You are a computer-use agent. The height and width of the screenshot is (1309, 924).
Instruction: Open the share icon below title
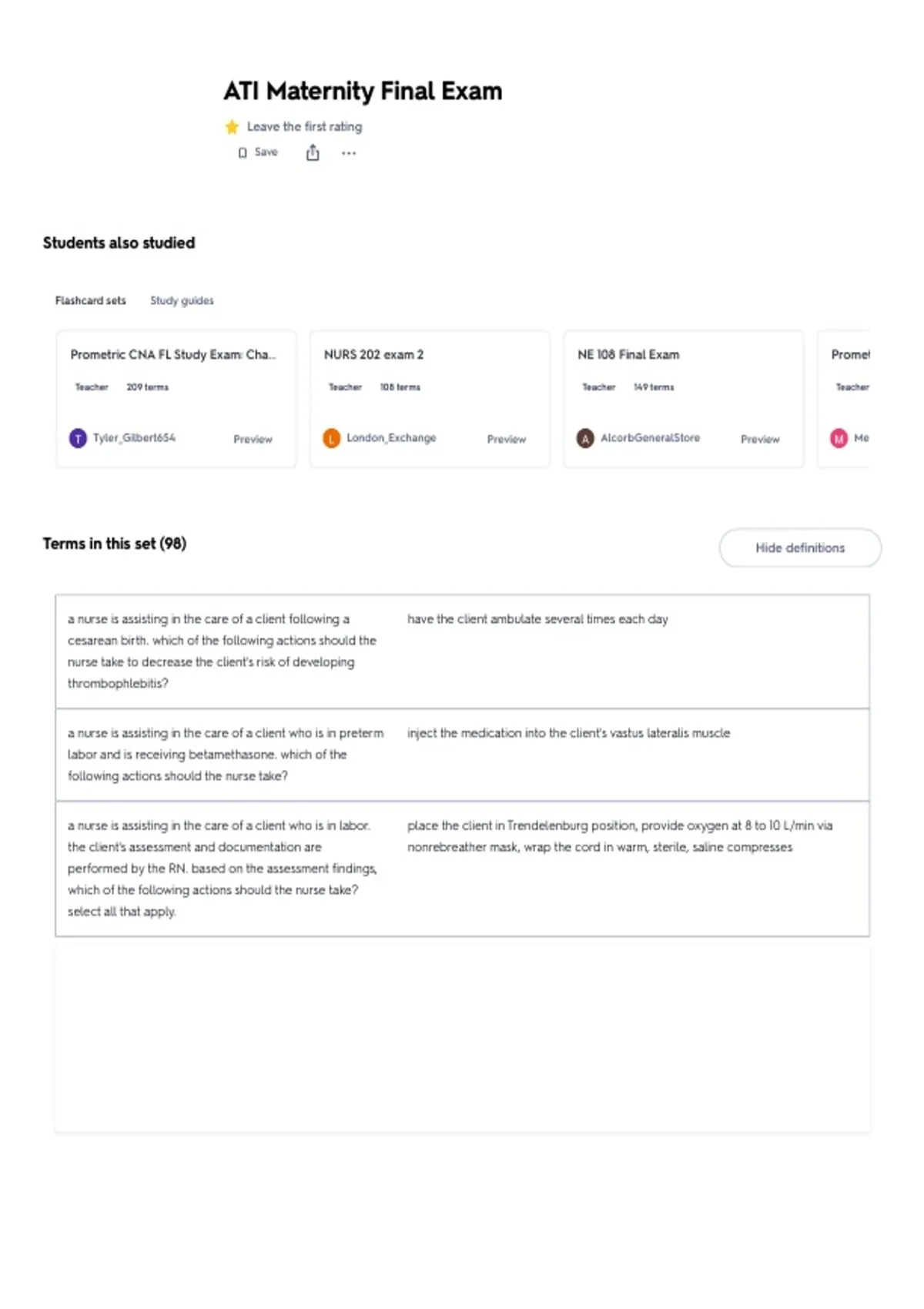tap(313, 152)
